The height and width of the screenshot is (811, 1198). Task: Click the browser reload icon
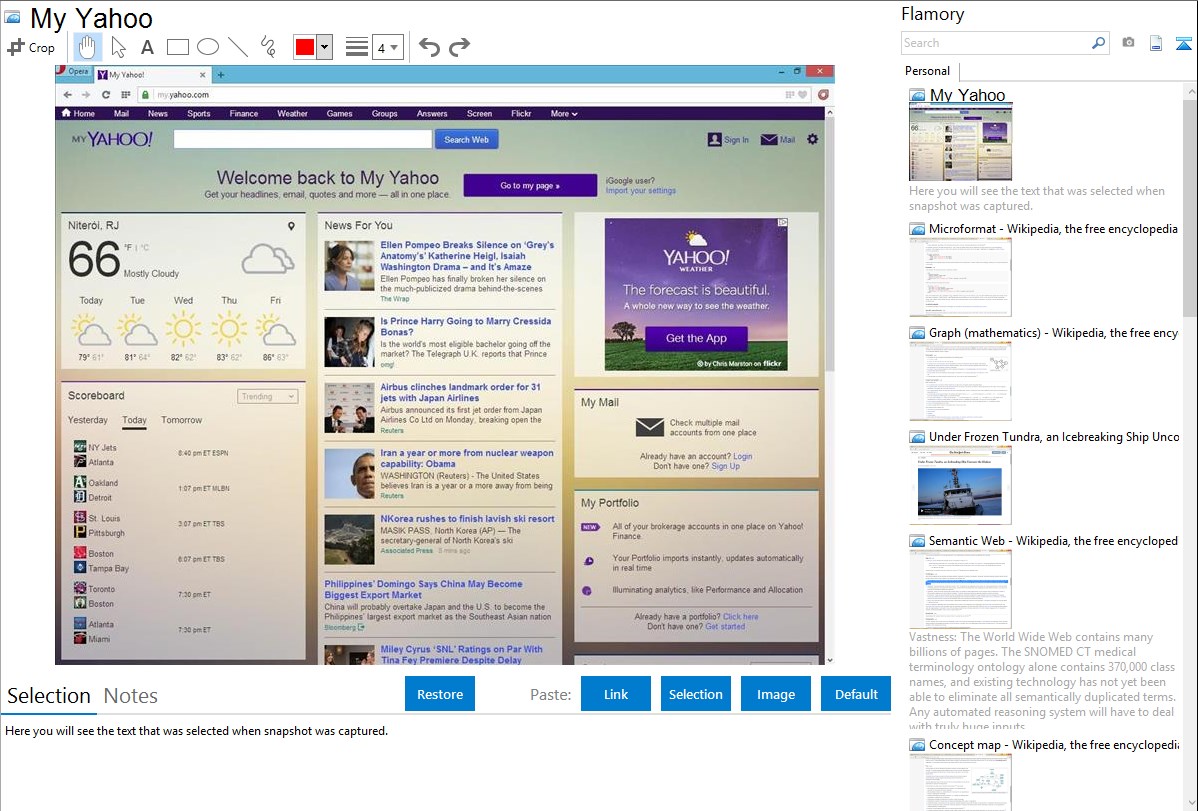pyautogui.click(x=105, y=95)
